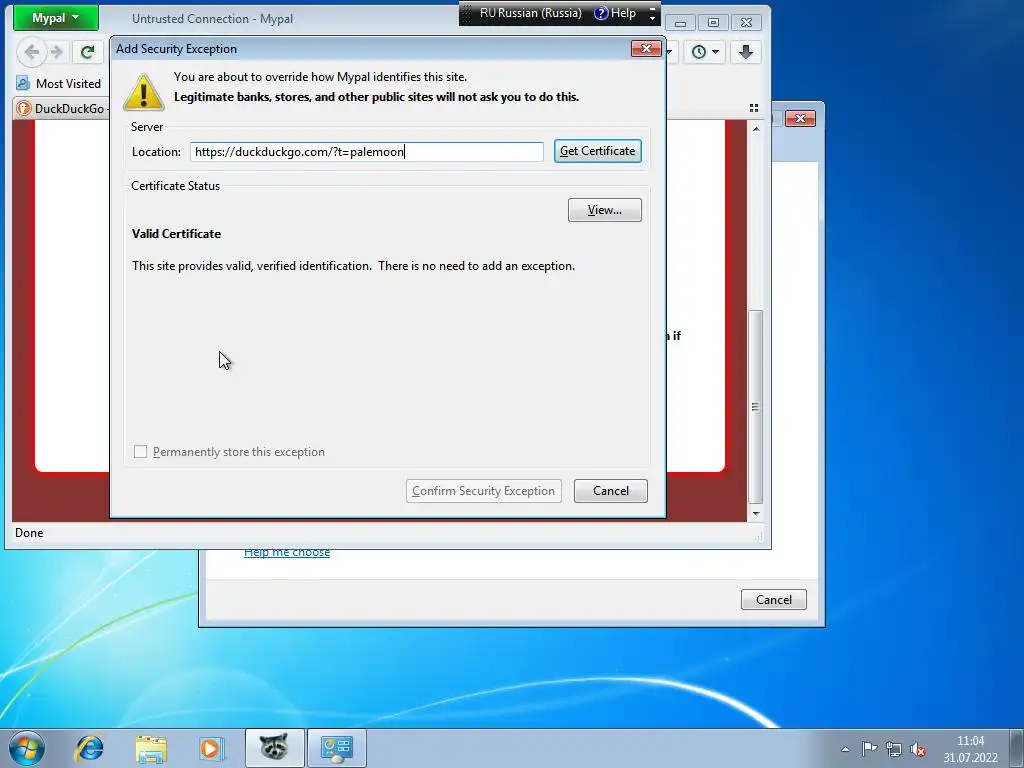The image size is (1024, 768).
Task: Click the DuckDuckGo tab favicon
Action: pos(24,108)
